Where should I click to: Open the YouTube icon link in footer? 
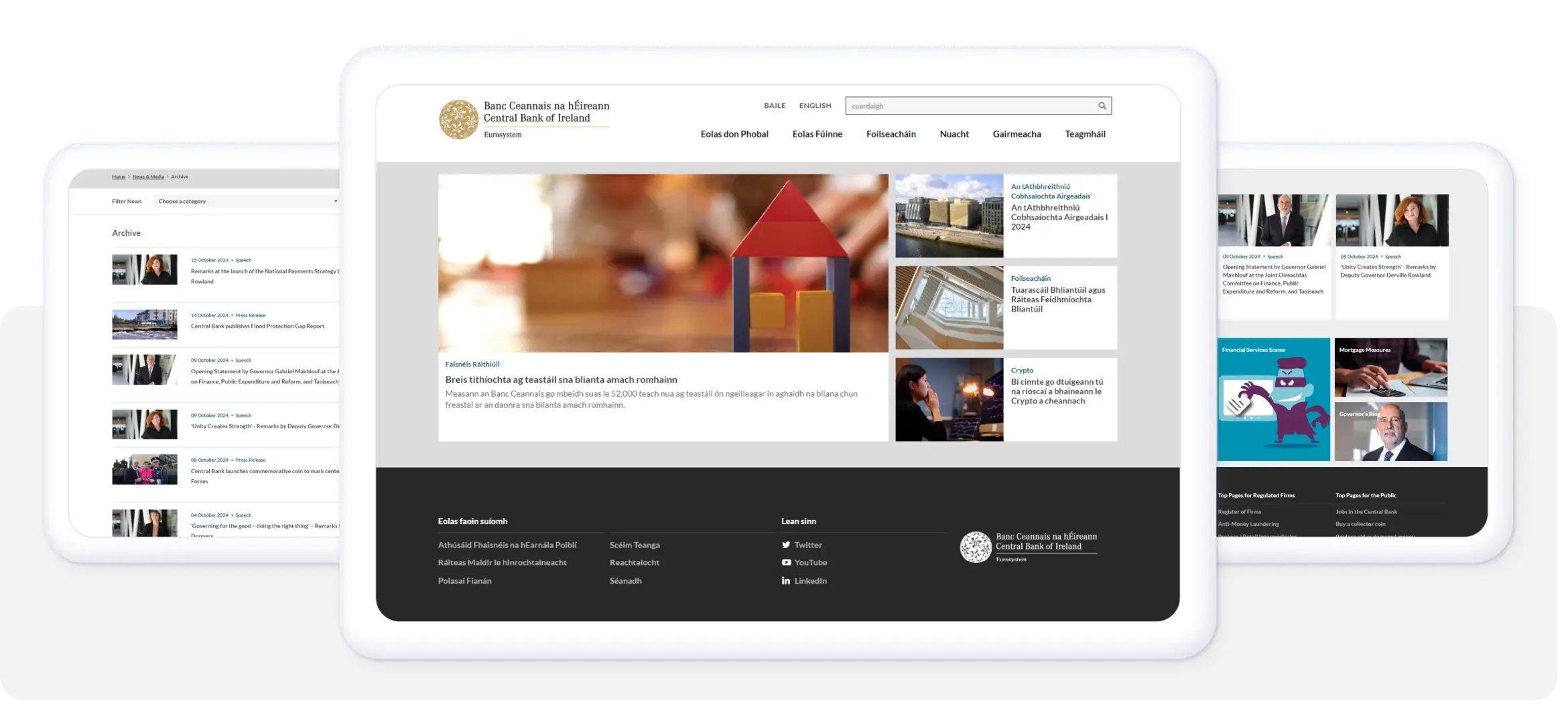pyautogui.click(x=786, y=563)
